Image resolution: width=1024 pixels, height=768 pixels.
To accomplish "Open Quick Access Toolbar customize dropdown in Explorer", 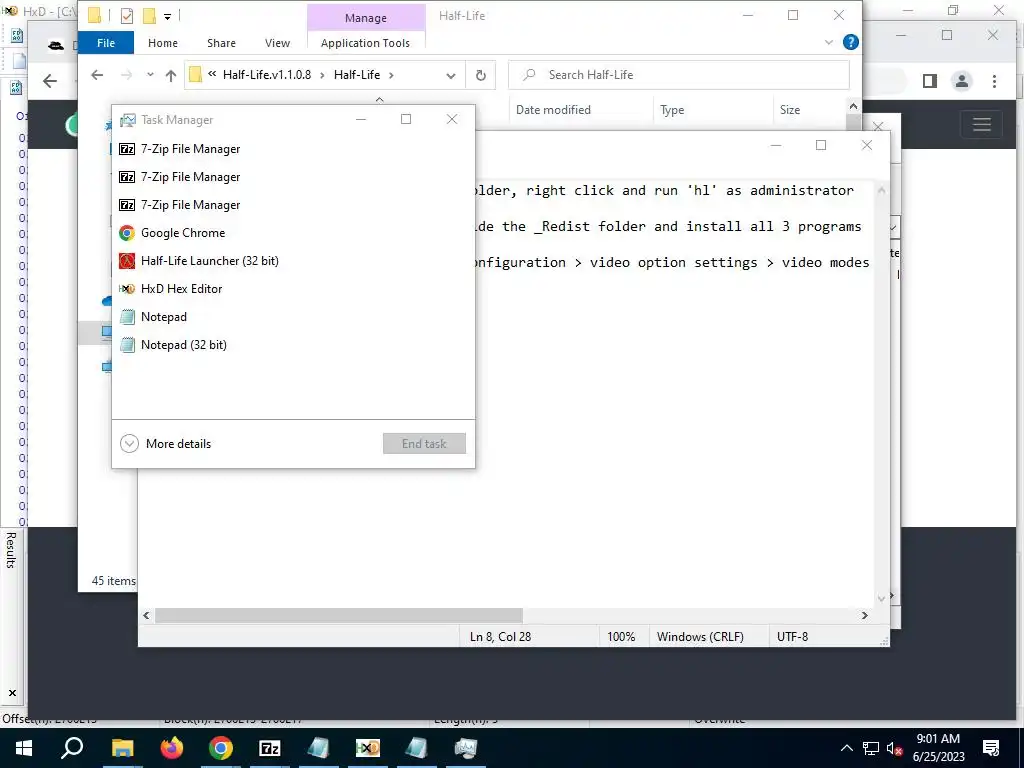I will pos(167,16).
